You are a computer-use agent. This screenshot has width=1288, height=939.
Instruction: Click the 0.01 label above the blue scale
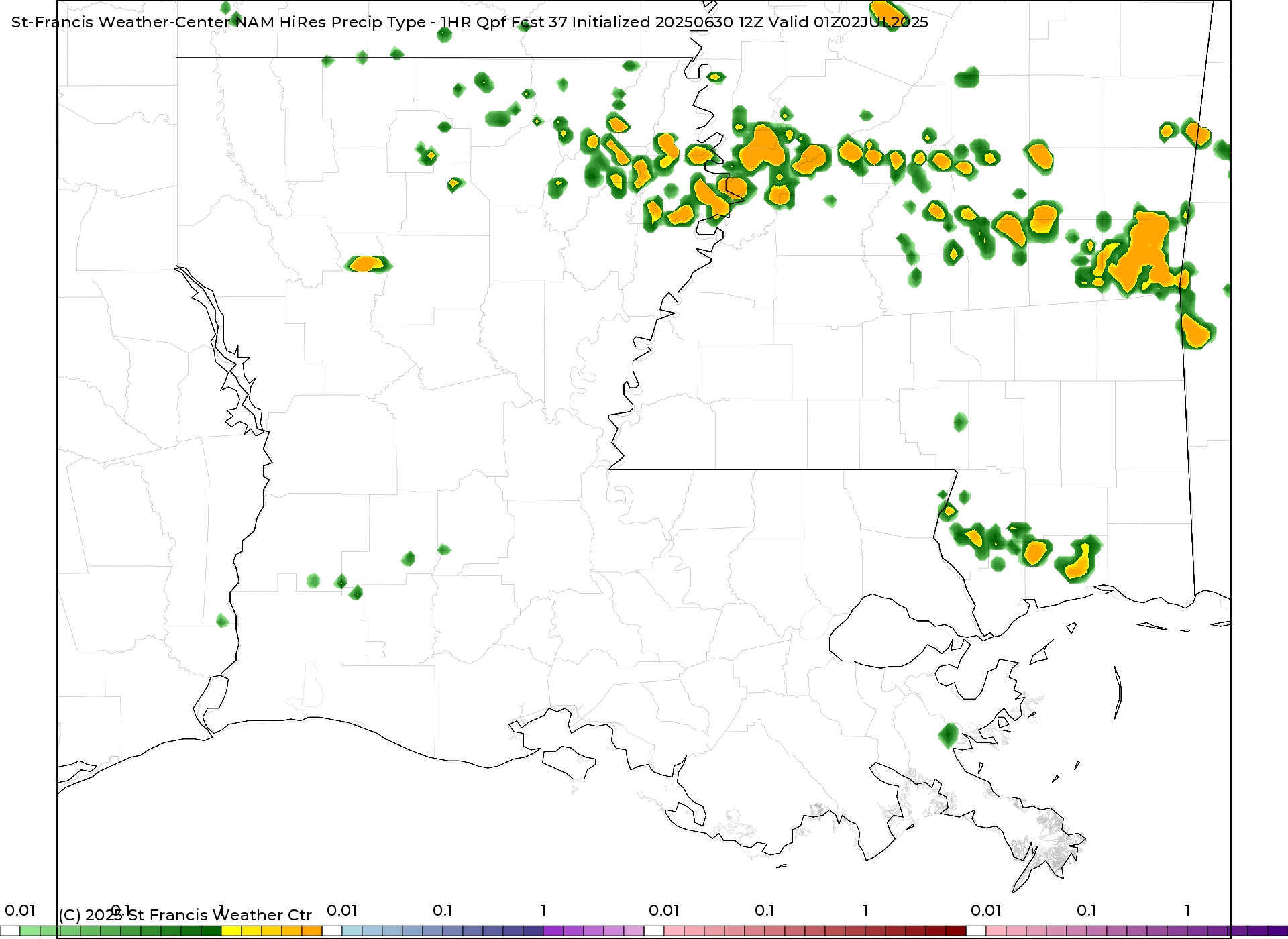pos(342,911)
